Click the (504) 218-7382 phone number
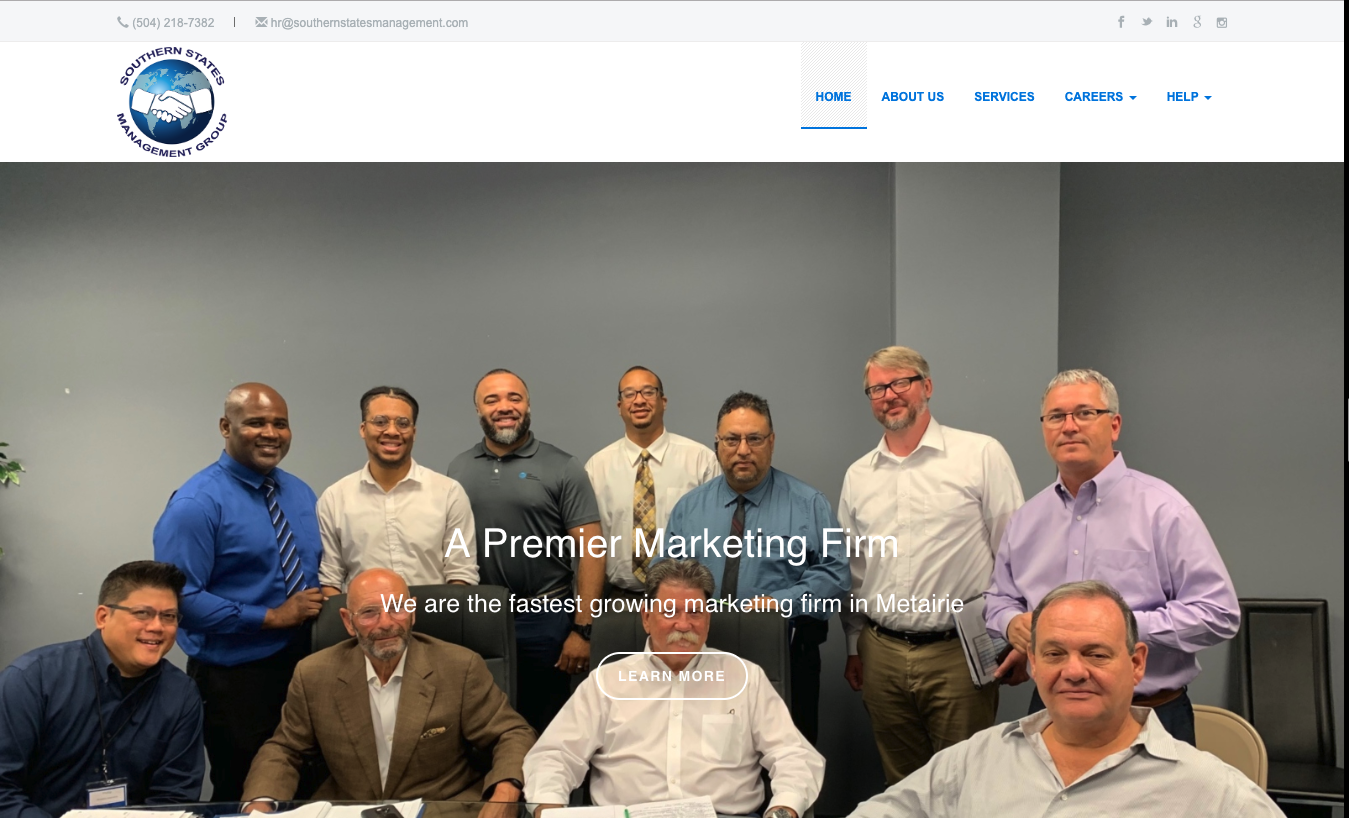This screenshot has height=818, width=1349. (173, 22)
